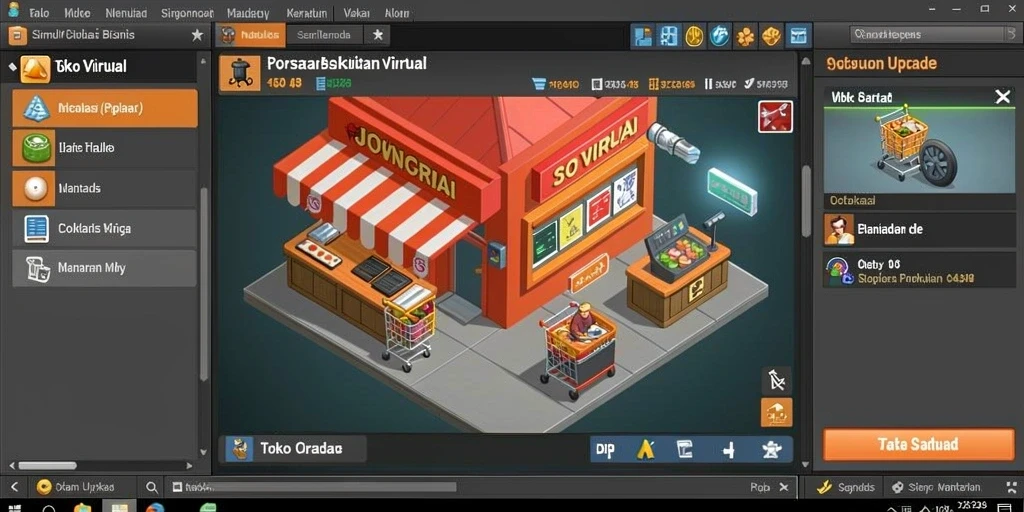Open the blue storefront icon at toolbar end

[798, 35]
